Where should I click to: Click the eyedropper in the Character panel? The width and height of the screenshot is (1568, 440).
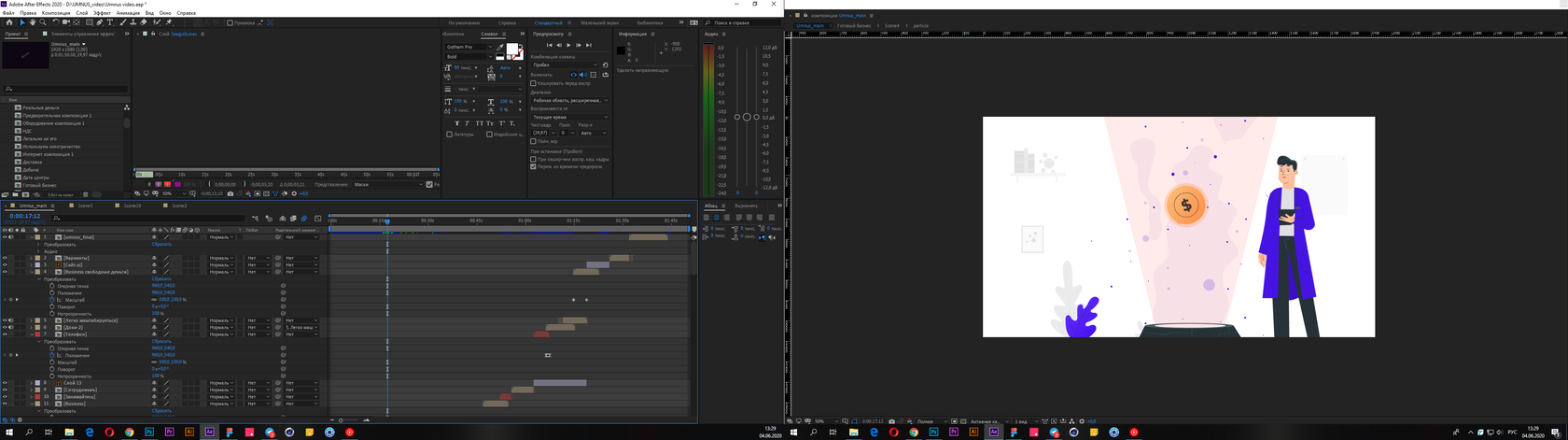(500, 47)
